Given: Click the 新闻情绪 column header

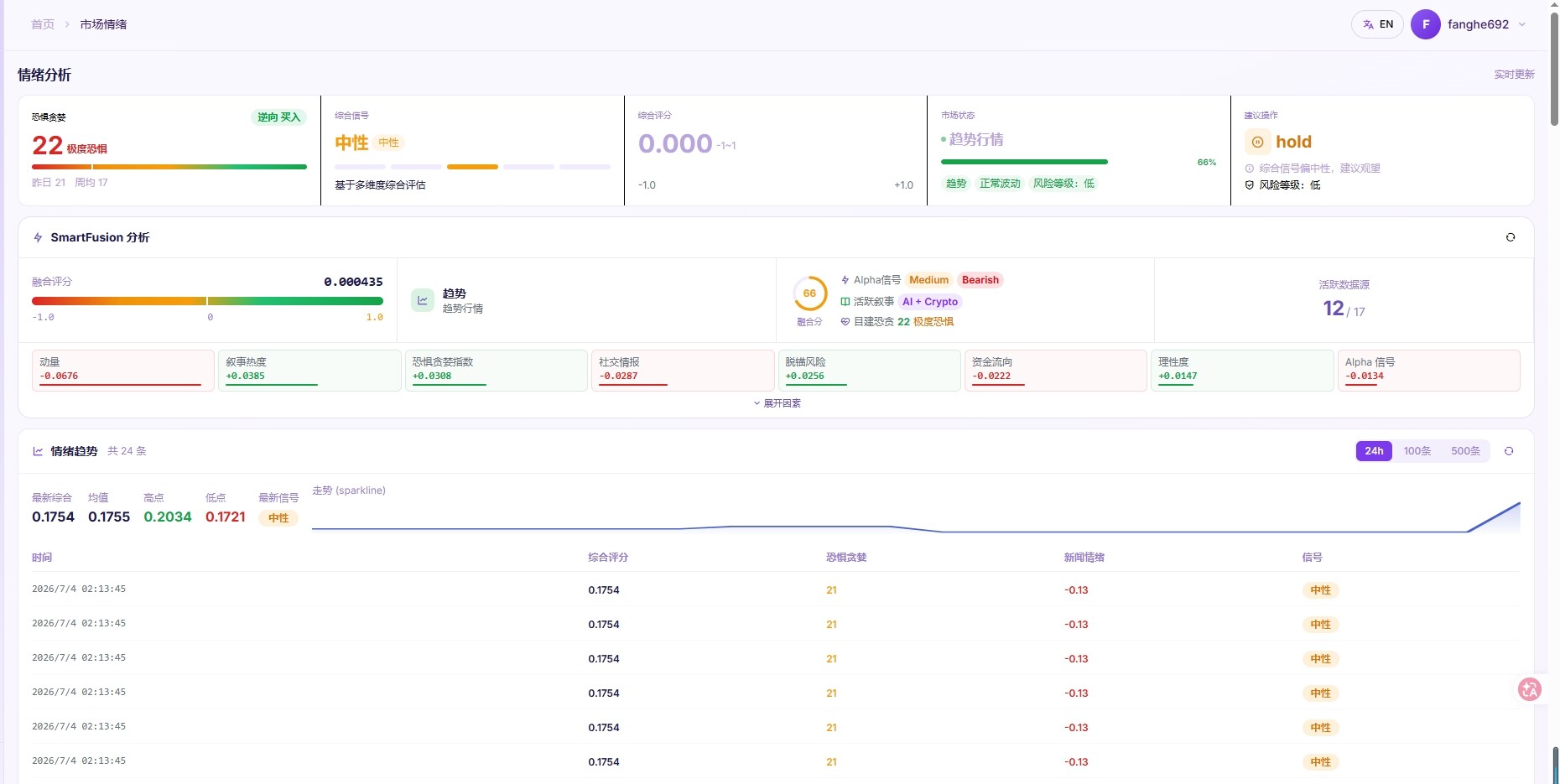Looking at the screenshot, I should click(1084, 558).
